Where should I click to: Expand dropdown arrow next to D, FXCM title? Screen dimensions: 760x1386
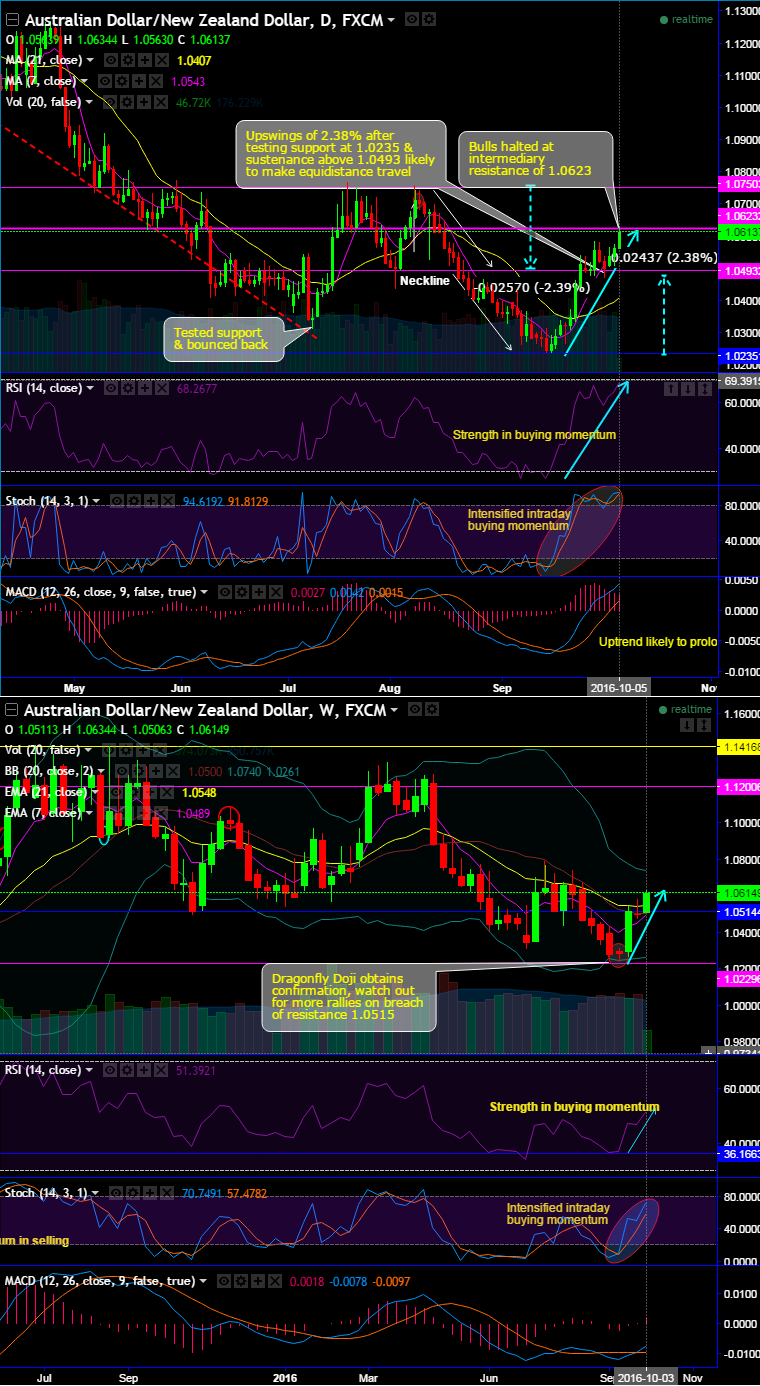tap(391, 20)
